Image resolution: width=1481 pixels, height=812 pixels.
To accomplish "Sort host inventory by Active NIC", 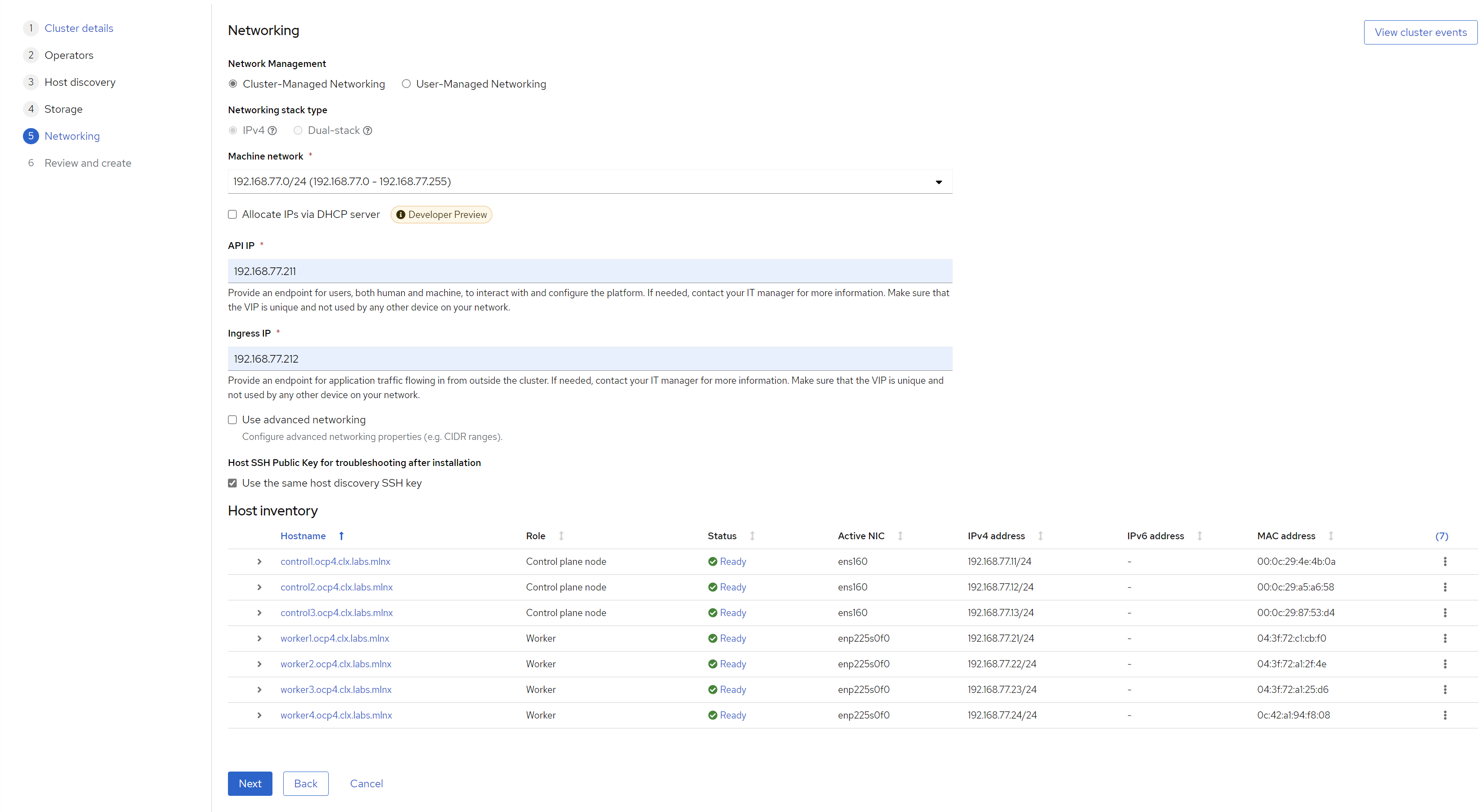I will (900, 536).
